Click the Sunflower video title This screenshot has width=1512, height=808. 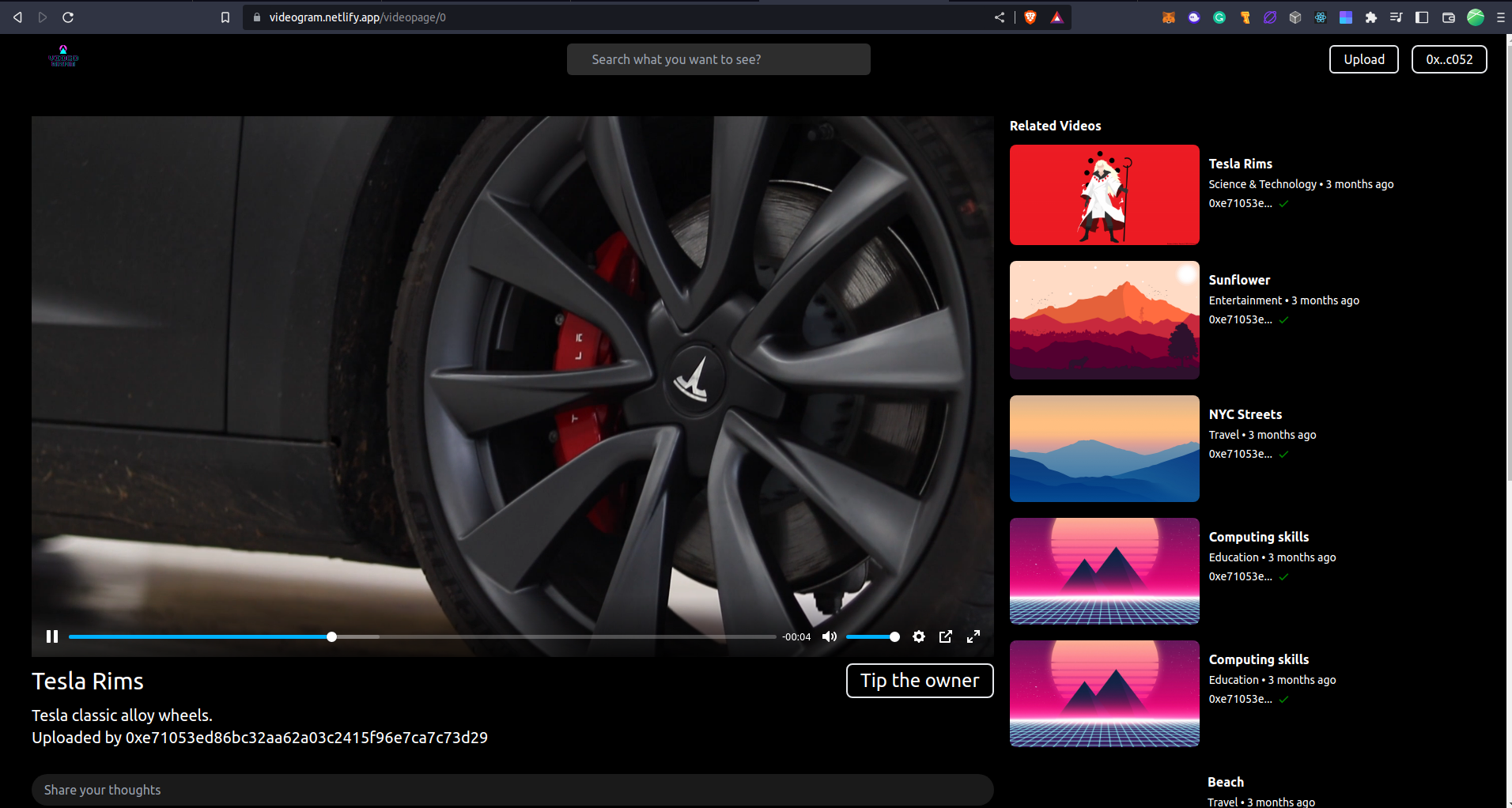[1240, 280]
